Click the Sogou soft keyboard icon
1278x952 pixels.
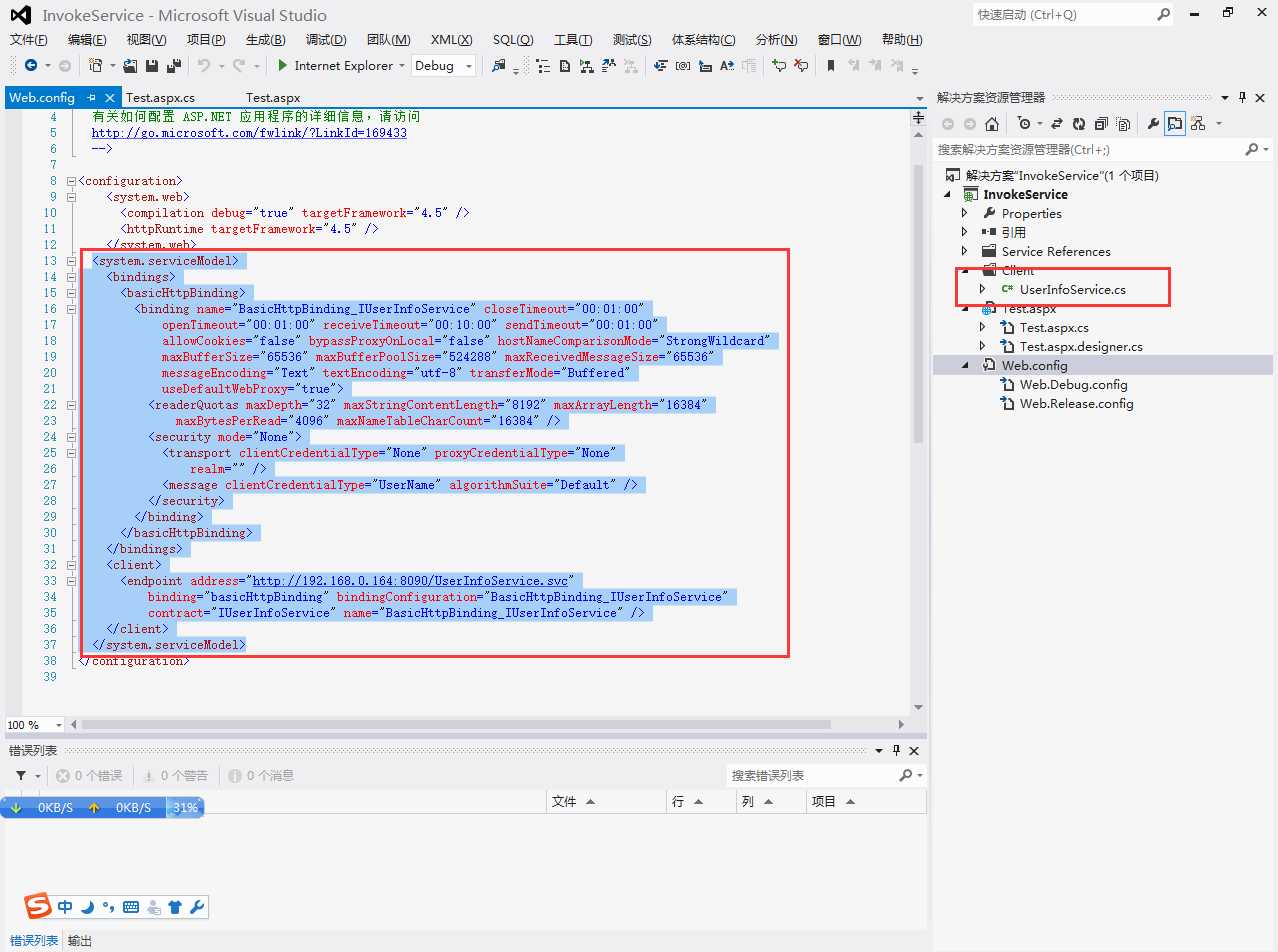[131, 908]
